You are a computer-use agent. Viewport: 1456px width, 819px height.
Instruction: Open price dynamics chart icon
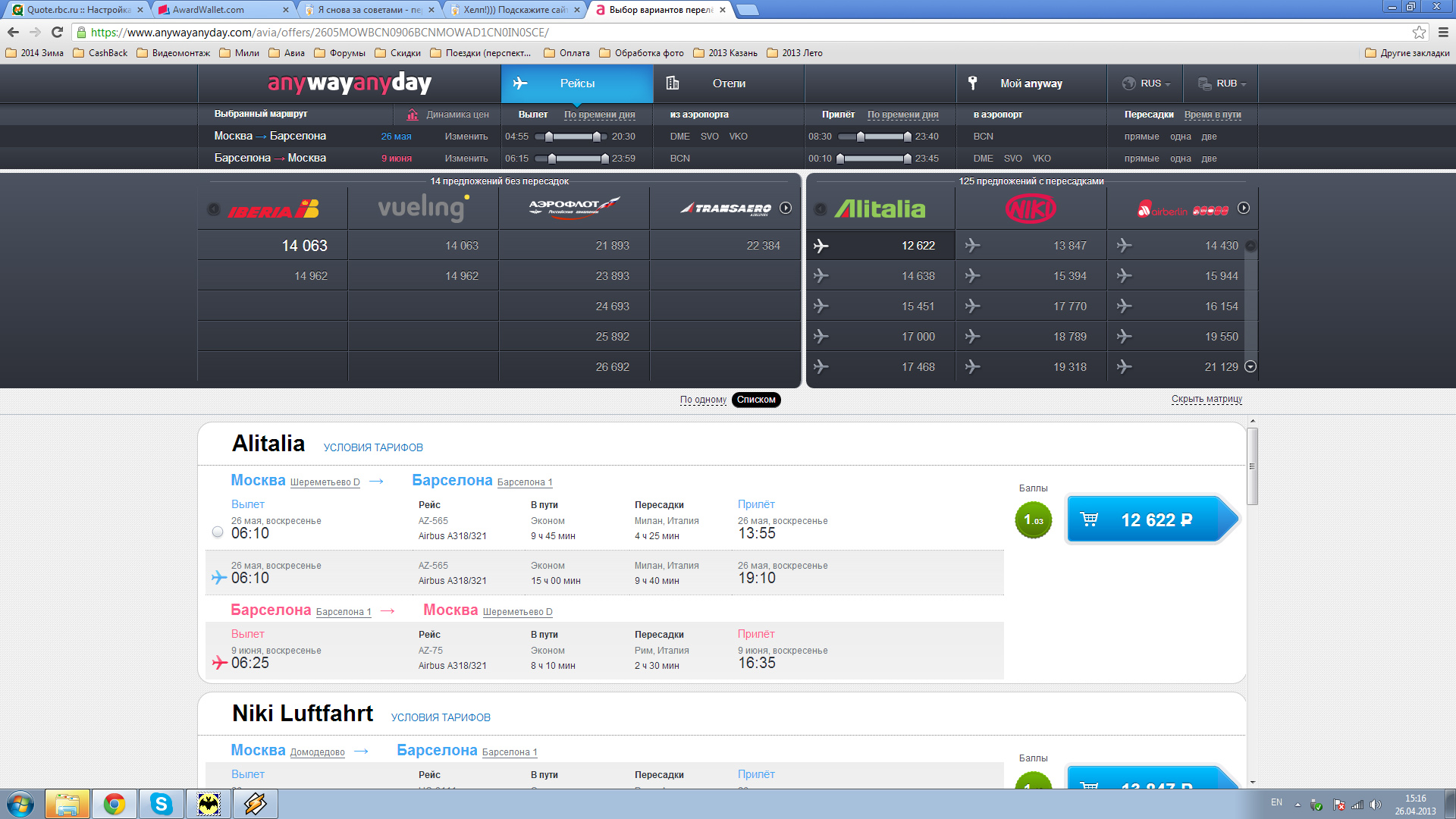pyautogui.click(x=413, y=115)
